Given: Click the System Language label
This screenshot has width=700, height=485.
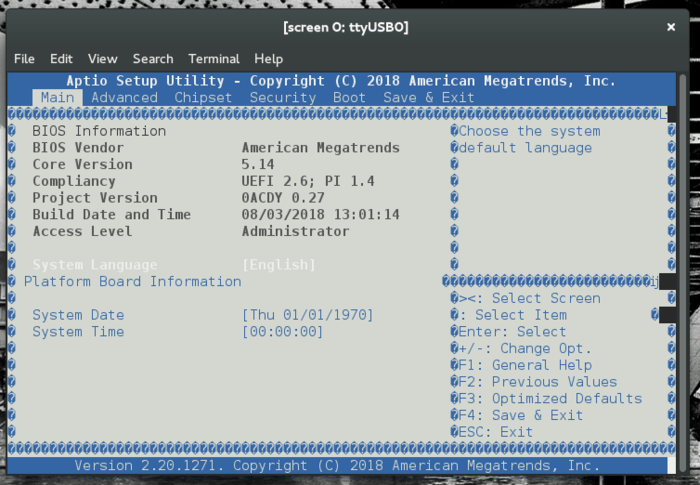Looking at the screenshot, I should (x=95, y=265).
